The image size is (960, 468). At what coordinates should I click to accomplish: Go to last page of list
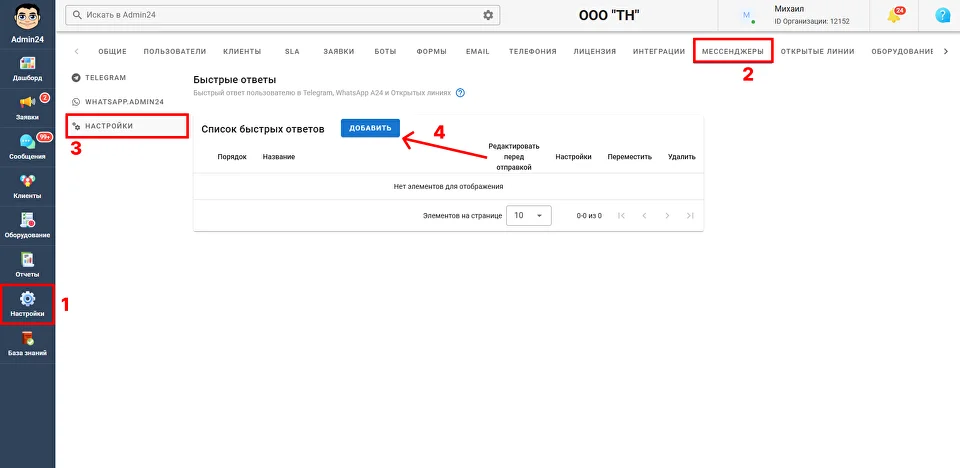click(690, 216)
